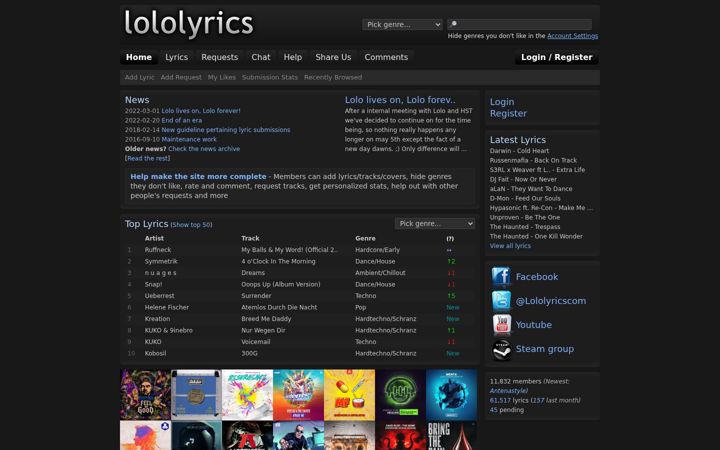This screenshot has width=720, height=450.
Task: Click the View all lyrics link
Action: point(510,246)
